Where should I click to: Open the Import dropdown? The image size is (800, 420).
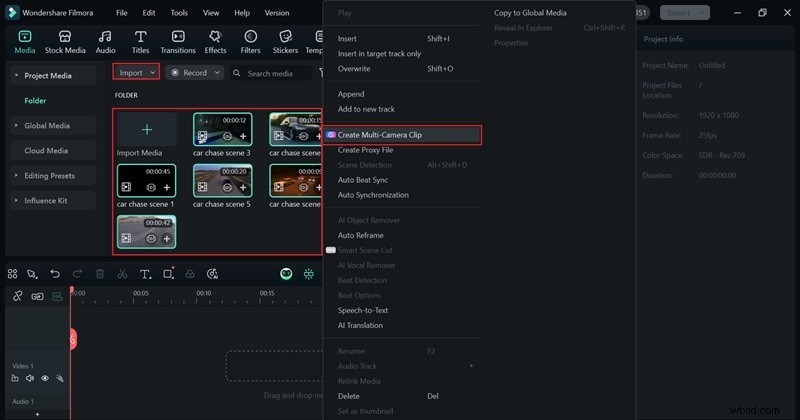point(136,73)
